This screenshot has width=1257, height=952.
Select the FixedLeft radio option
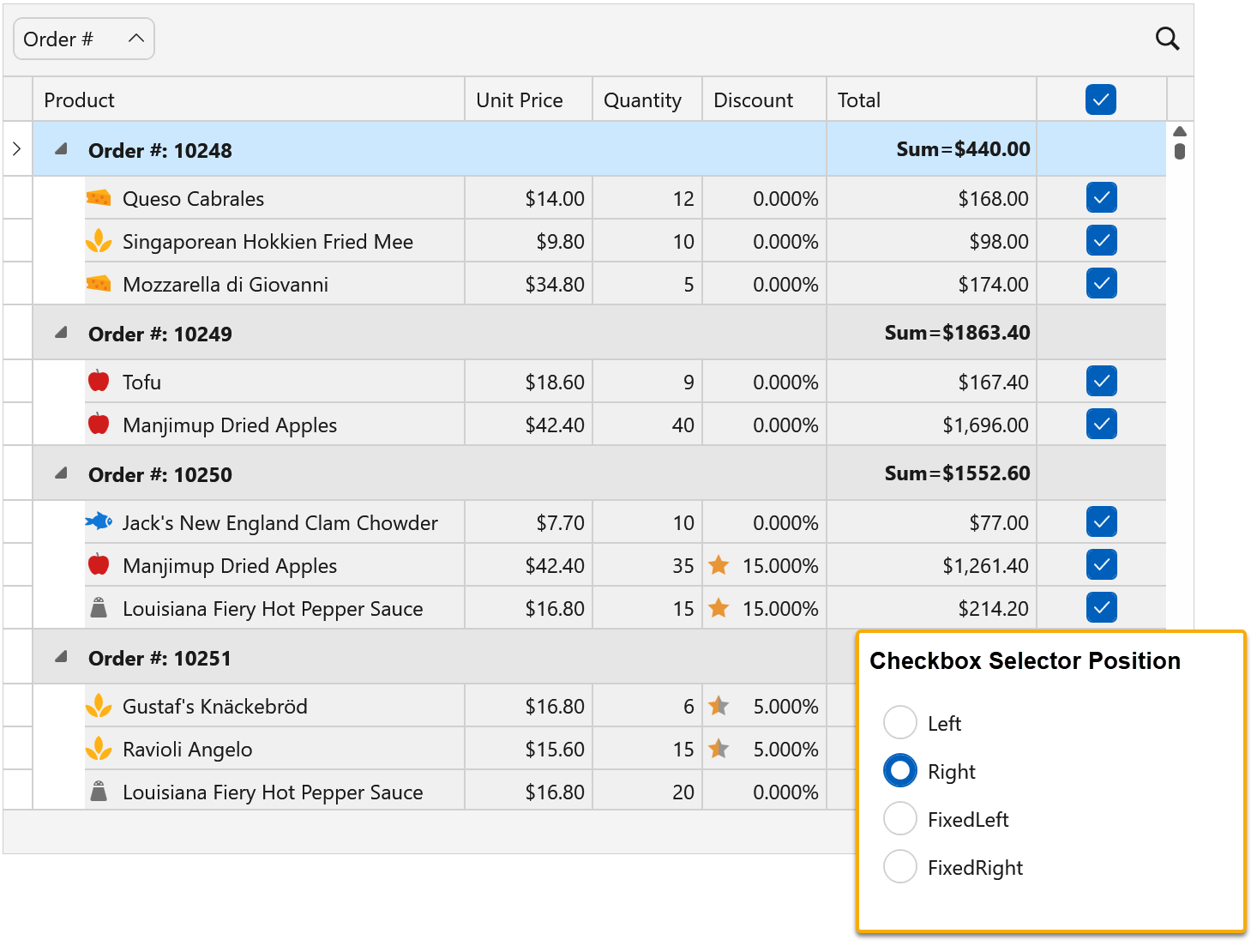(900, 819)
